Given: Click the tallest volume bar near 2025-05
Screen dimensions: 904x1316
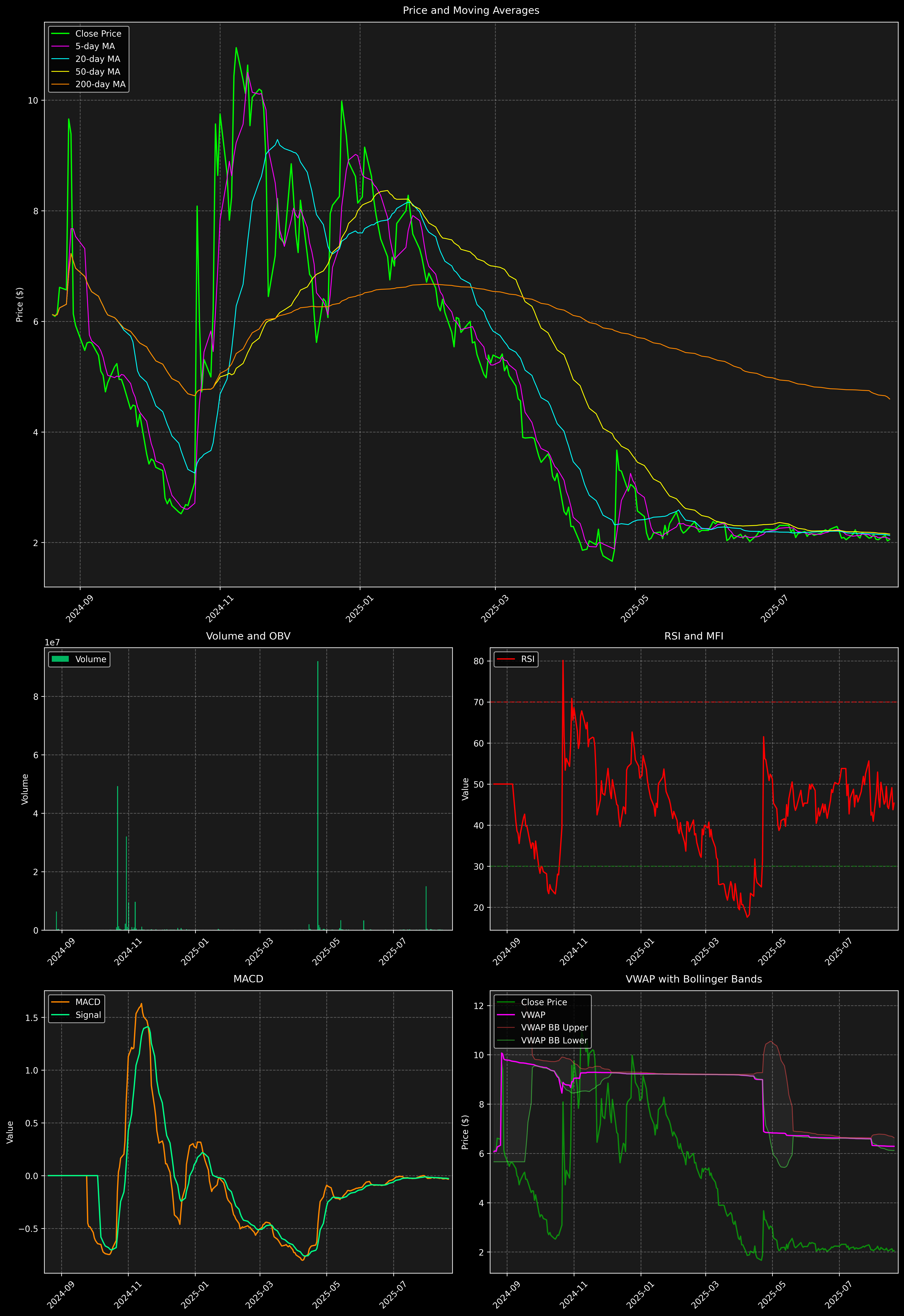Looking at the screenshot, I should pos(318,793).
